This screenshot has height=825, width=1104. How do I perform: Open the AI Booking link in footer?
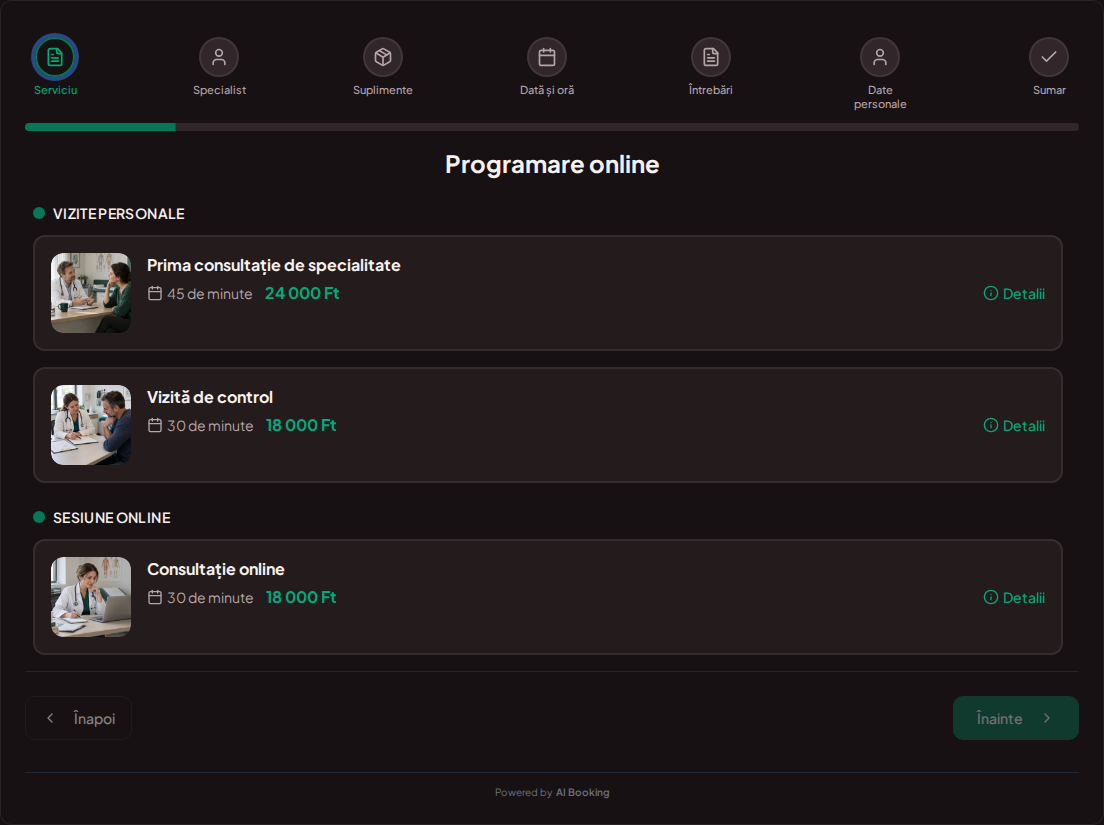[x=582, y=793]
